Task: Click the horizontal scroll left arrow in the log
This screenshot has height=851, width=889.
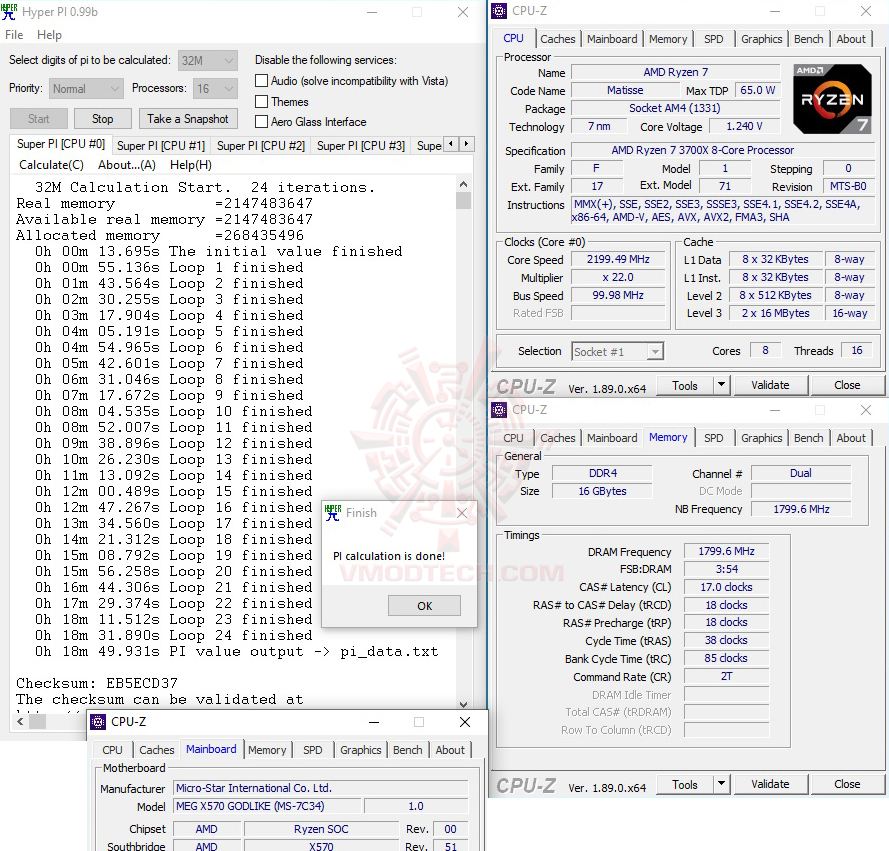Action: click(20, 722)
